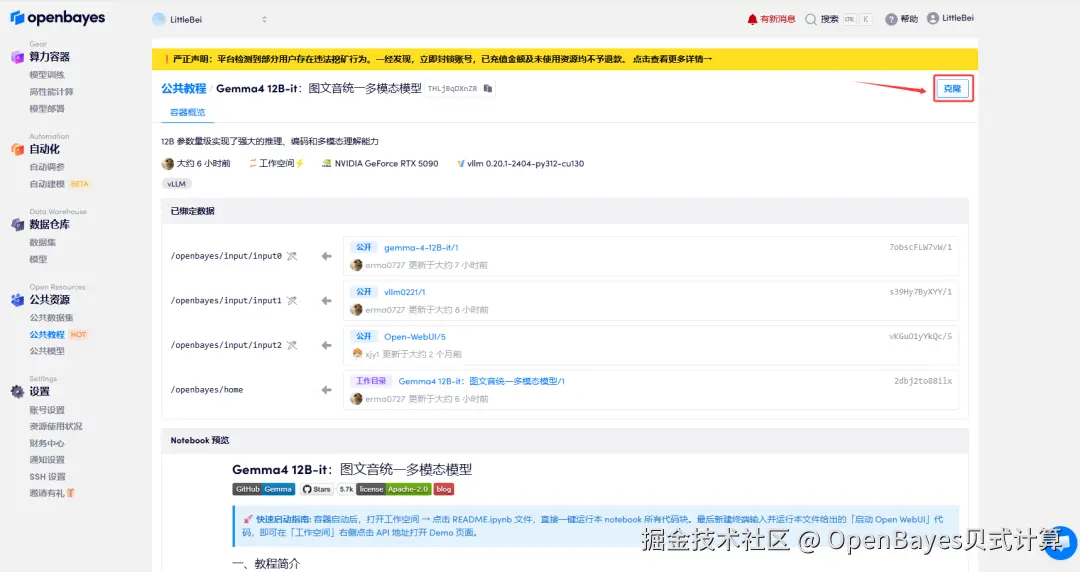Unbind icon next to /openbayes/input/input1
Viewport: 1080px width, 572px height.
click(292, 301)
